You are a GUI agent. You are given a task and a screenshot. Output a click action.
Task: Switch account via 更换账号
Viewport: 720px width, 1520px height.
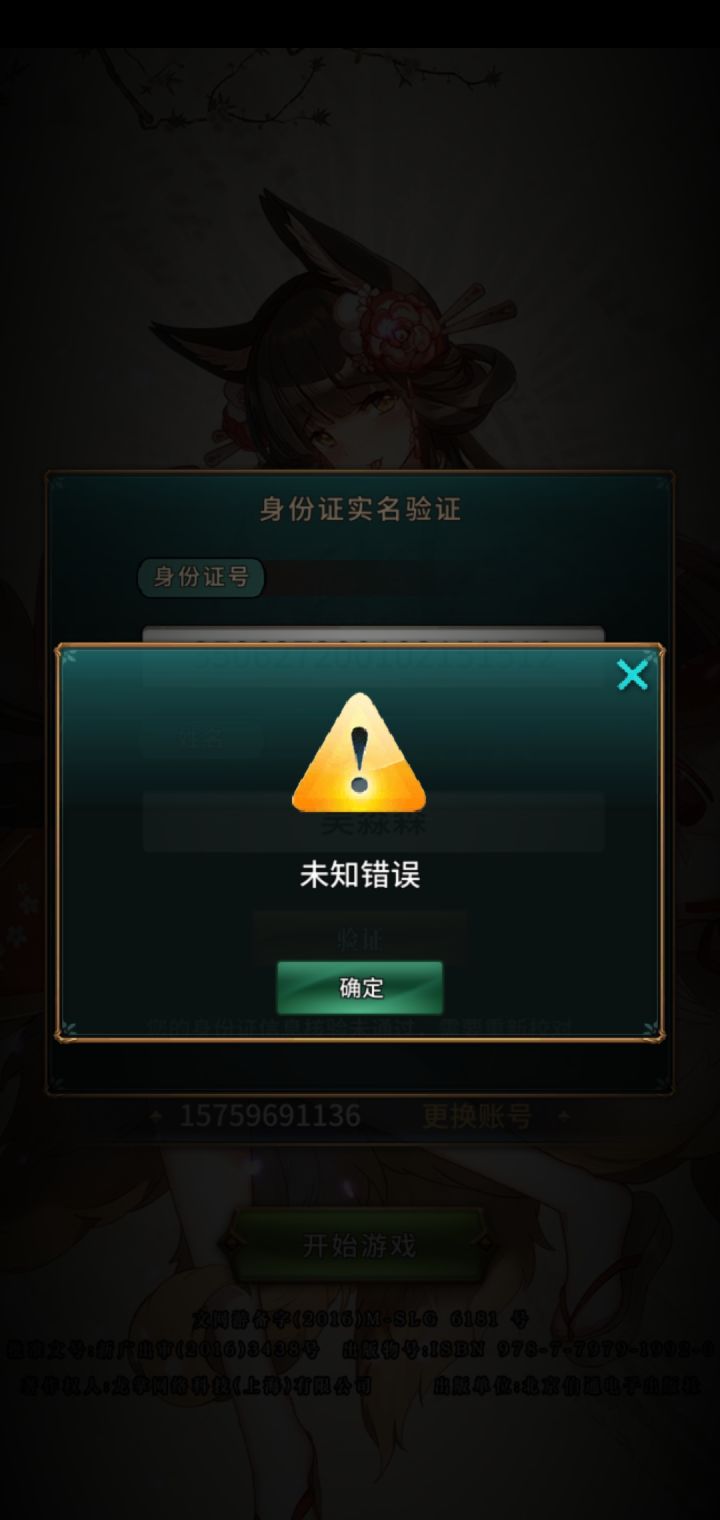click(x=476, y=1116)
